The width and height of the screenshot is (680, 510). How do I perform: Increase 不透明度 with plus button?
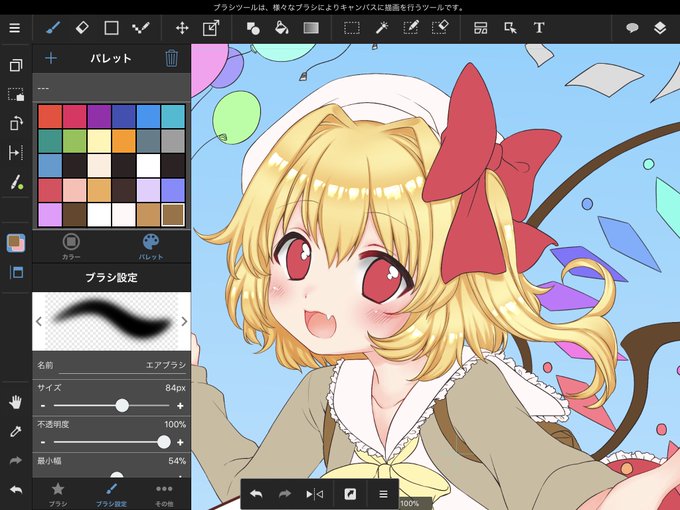click(180, 442)
